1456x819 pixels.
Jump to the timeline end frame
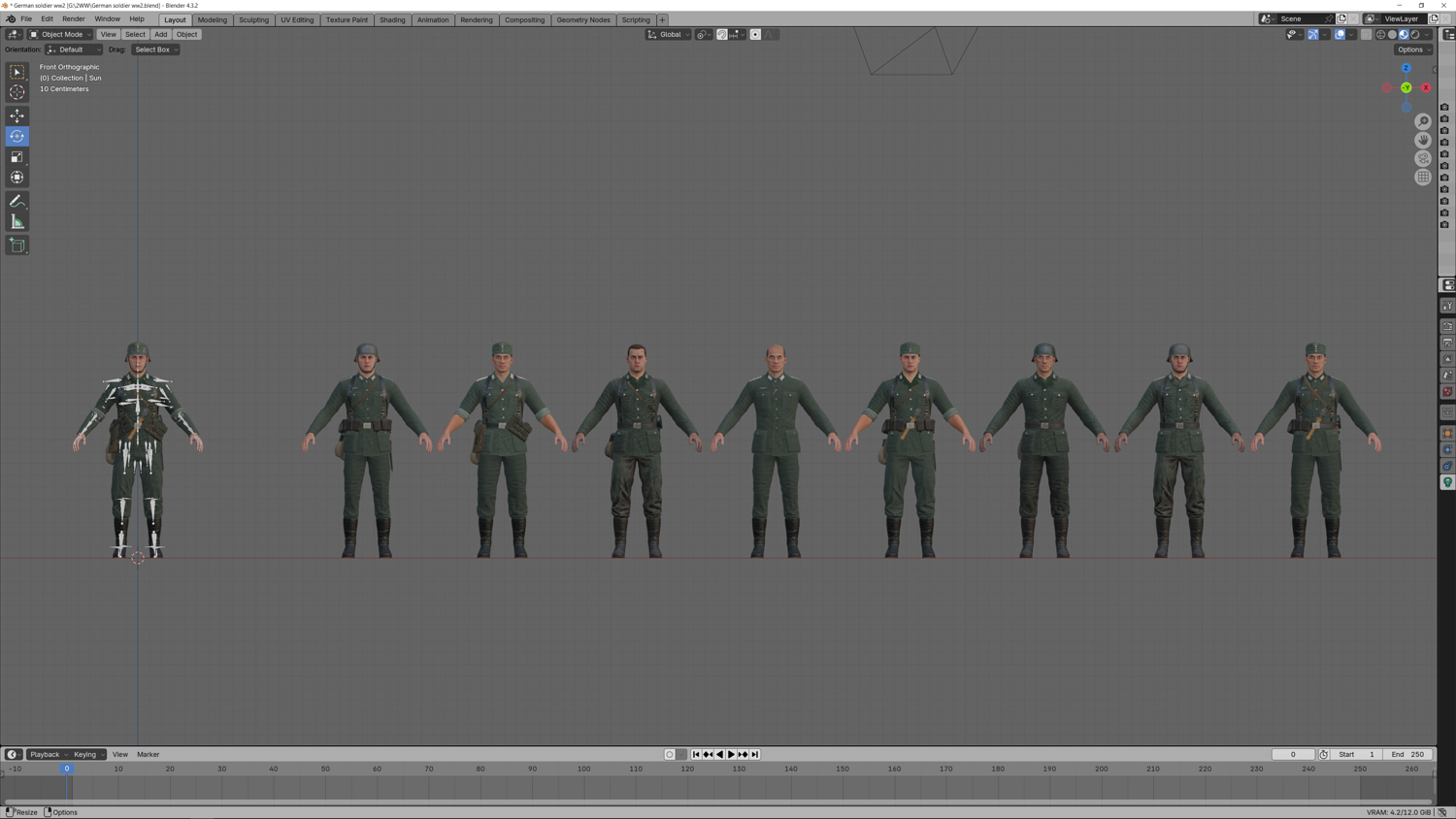(755, 754)
